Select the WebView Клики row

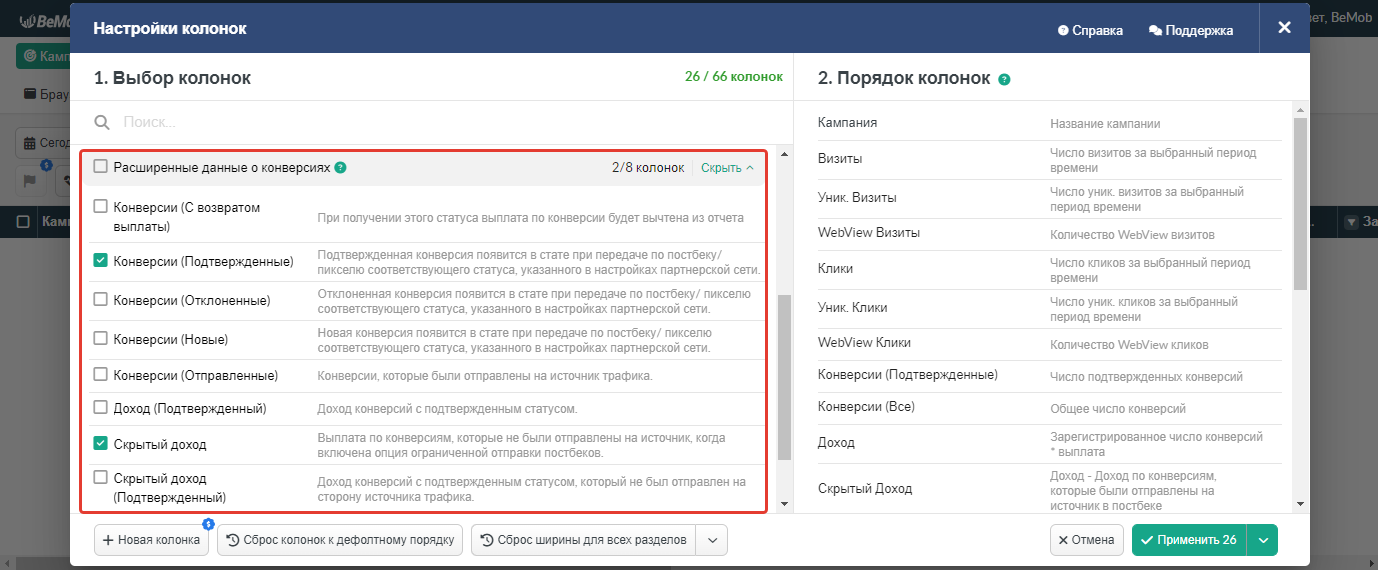[x=1049, y=343]
